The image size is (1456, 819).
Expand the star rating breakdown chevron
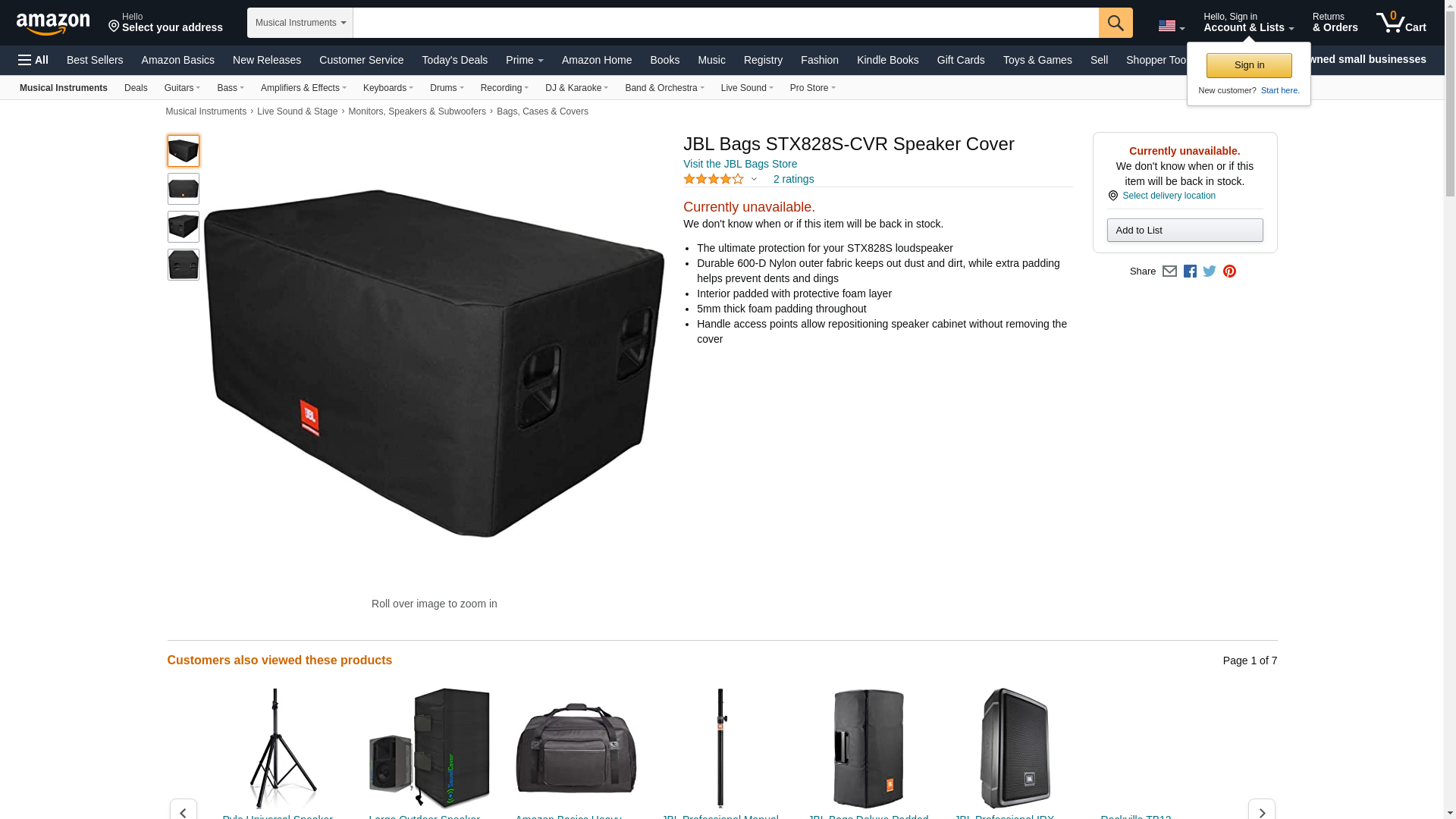coord(754,180)
